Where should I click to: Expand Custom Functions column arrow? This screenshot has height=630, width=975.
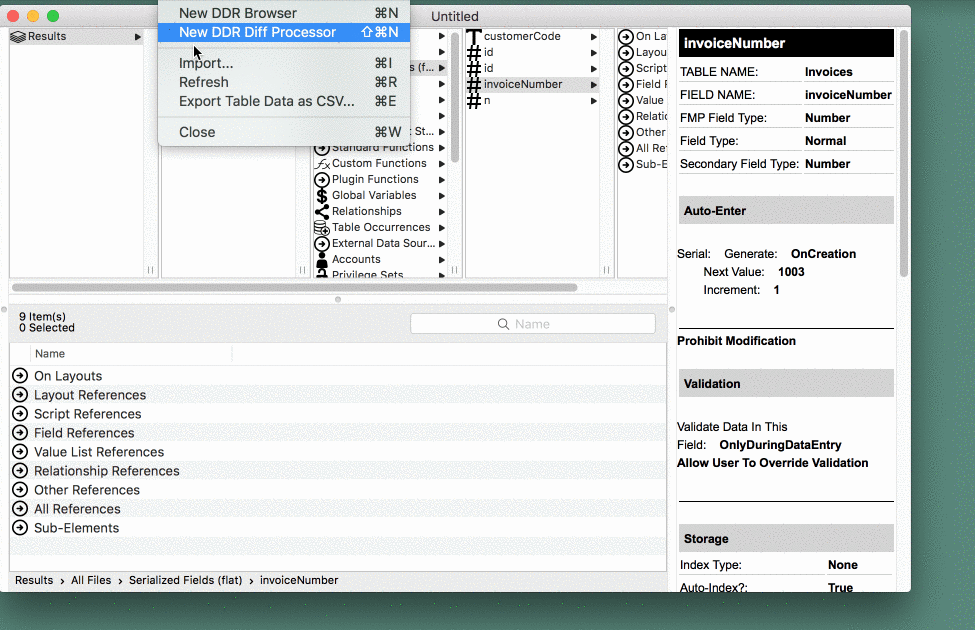(x=441, y=164)
